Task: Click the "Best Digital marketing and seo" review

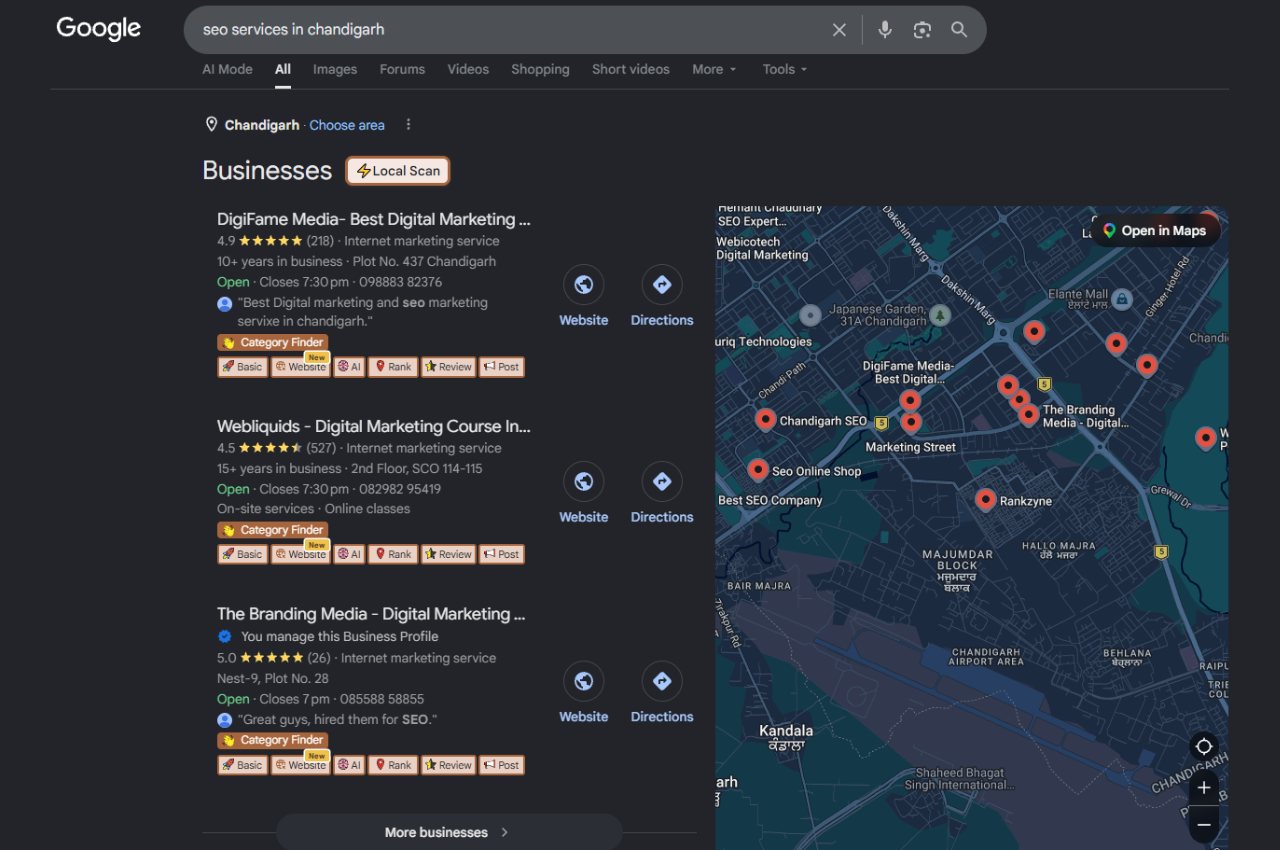Action: 362,312
